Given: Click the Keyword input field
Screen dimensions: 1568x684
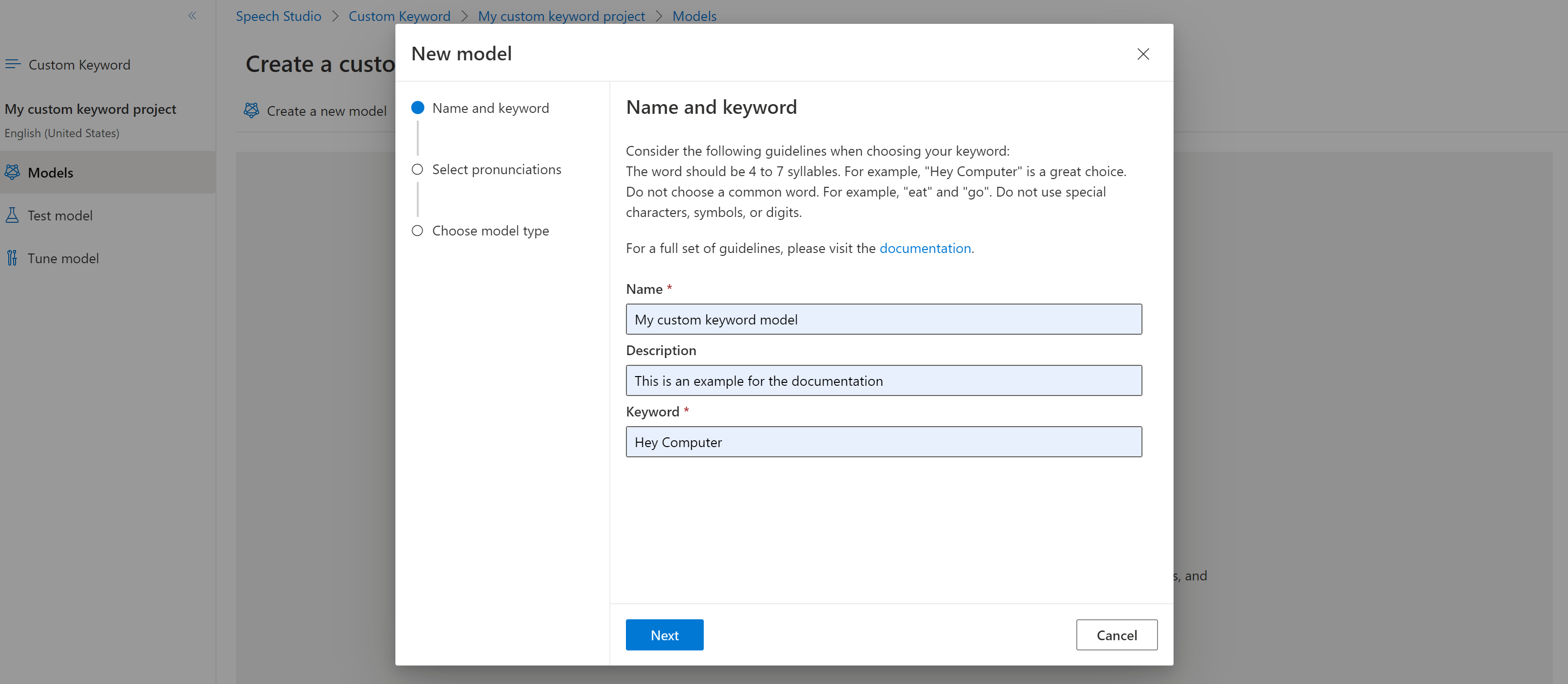Looking at the screenshot, I should click(x=884, y=441).
